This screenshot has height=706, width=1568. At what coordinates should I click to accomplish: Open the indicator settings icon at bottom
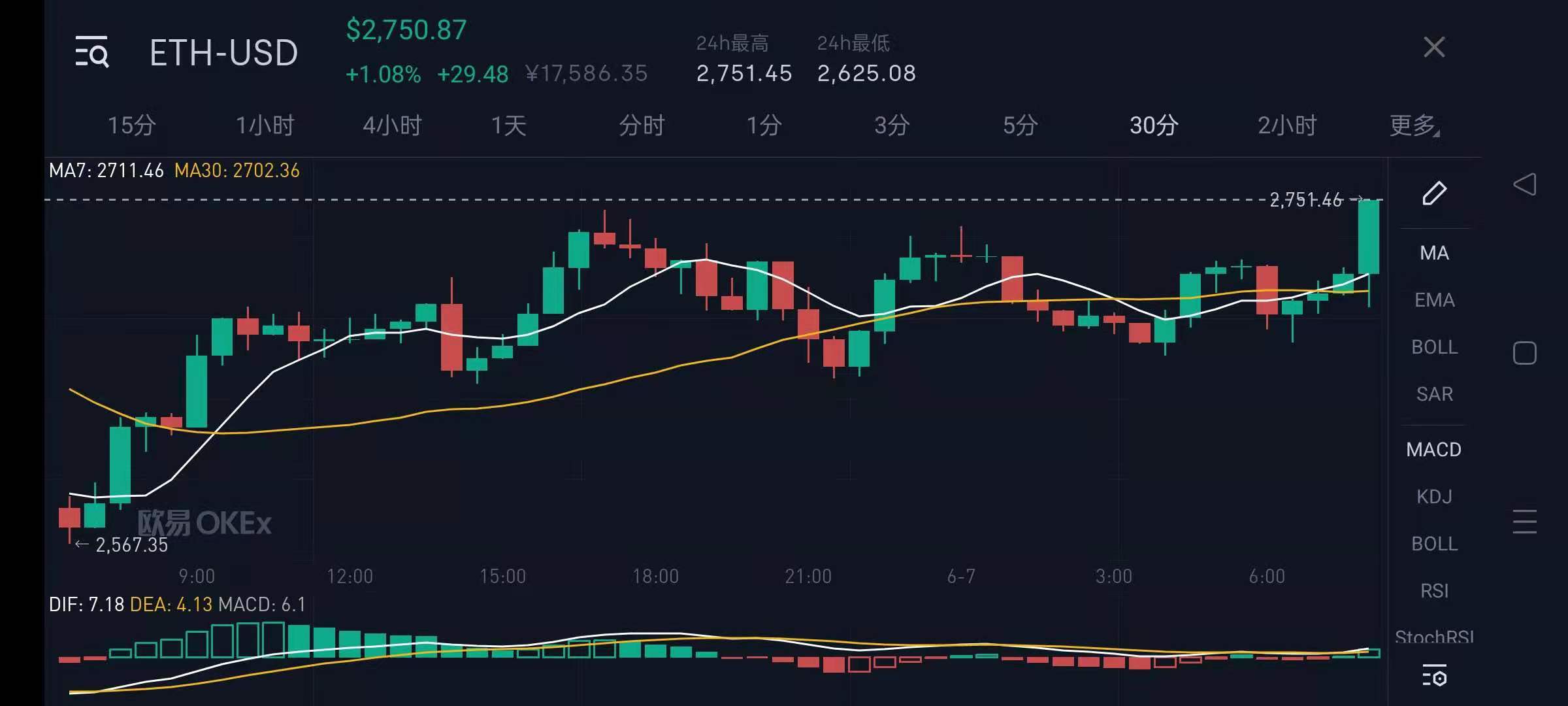[1434, 676]
